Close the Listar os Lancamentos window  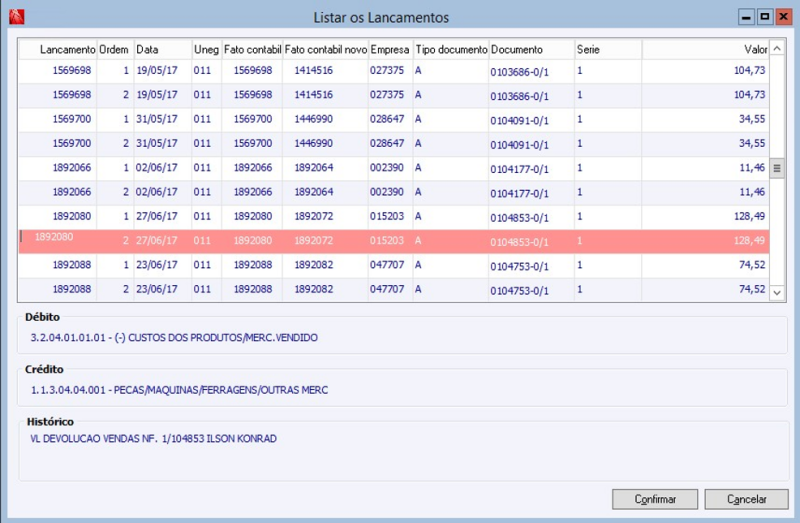pos(783,17)
